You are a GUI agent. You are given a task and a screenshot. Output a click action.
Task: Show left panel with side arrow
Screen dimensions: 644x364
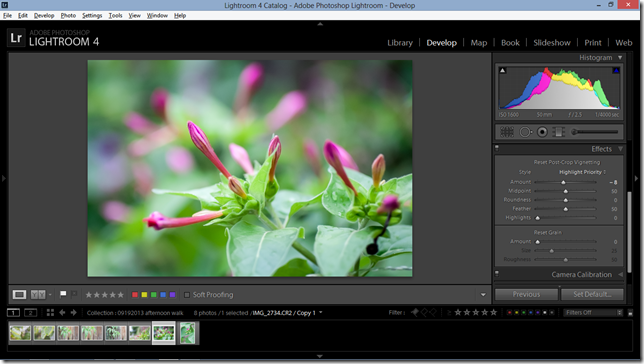point(4,178)
